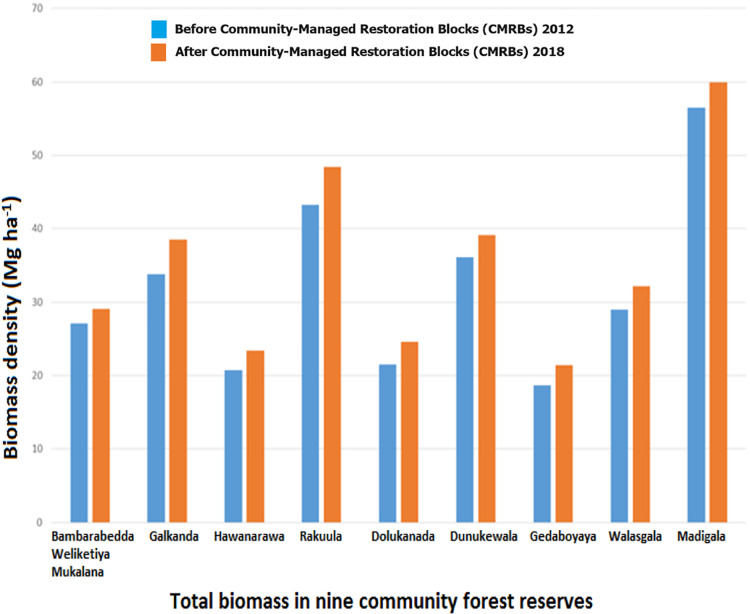750x614 pixels.
Task: Select the 'Walasgala' category label
Action: pos(635,537)
